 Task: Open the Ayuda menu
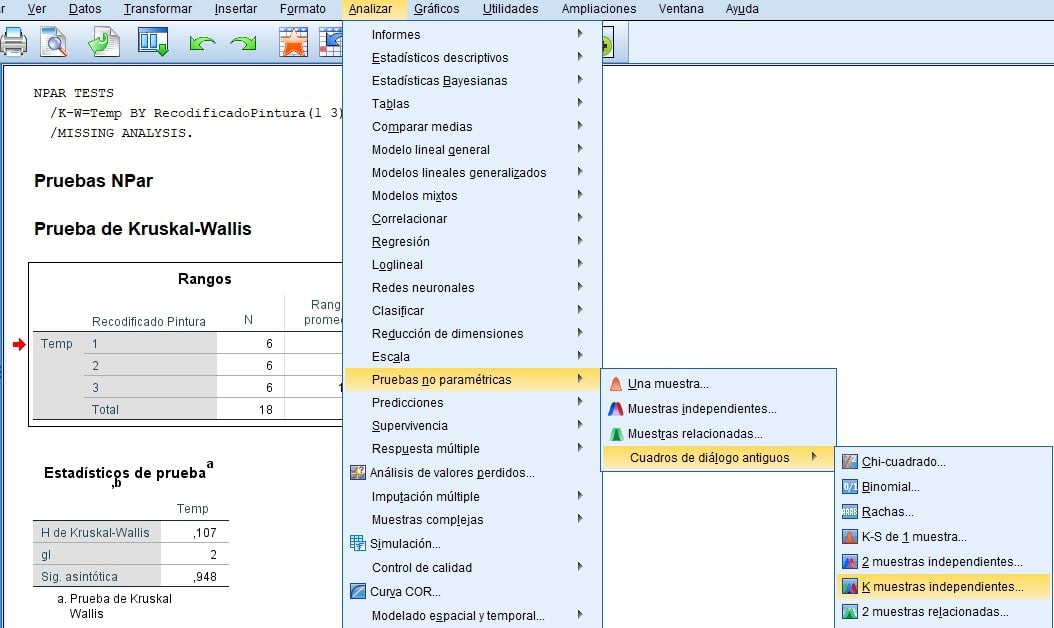(742, 9)
